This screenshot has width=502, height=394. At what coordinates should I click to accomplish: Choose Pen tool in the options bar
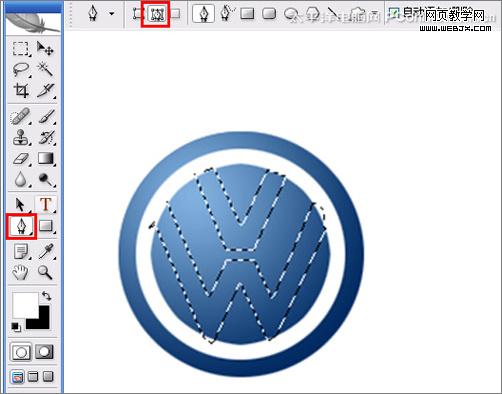pos(203,14)
